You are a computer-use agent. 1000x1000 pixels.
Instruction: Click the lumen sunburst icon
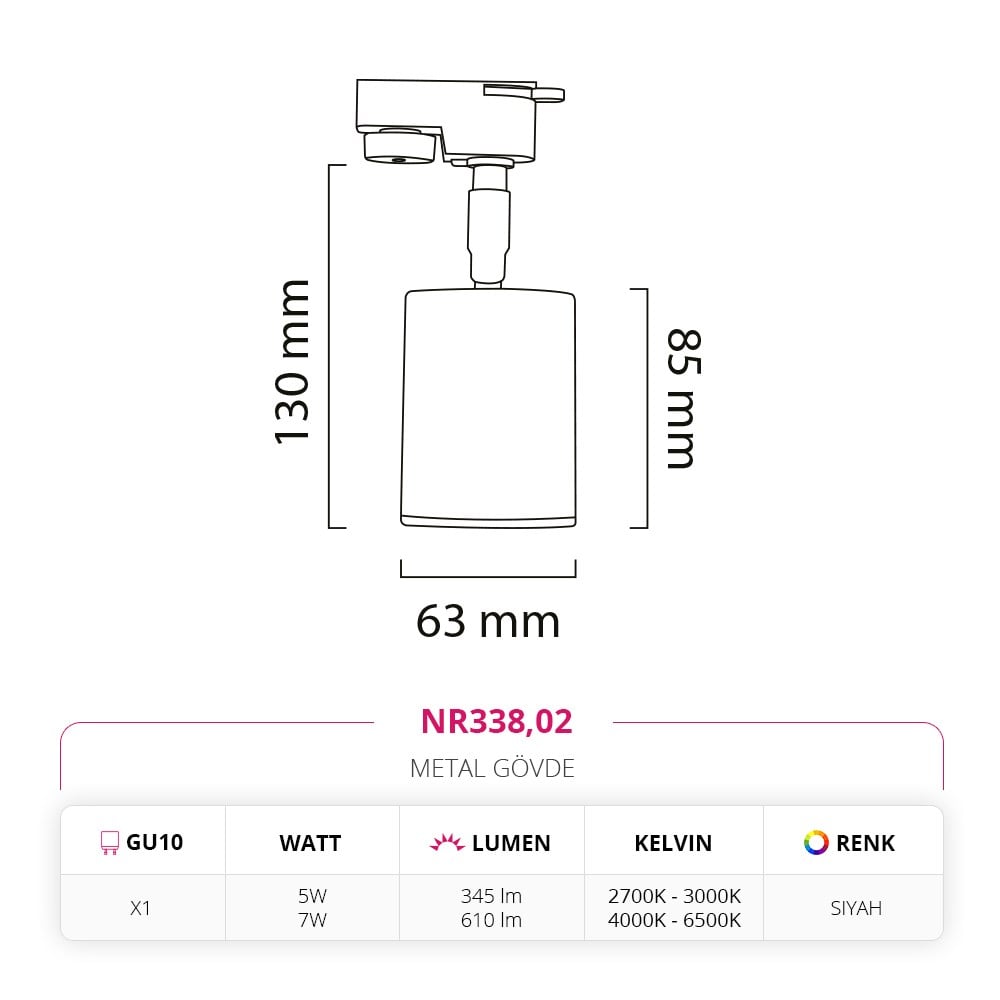(446, 842)
